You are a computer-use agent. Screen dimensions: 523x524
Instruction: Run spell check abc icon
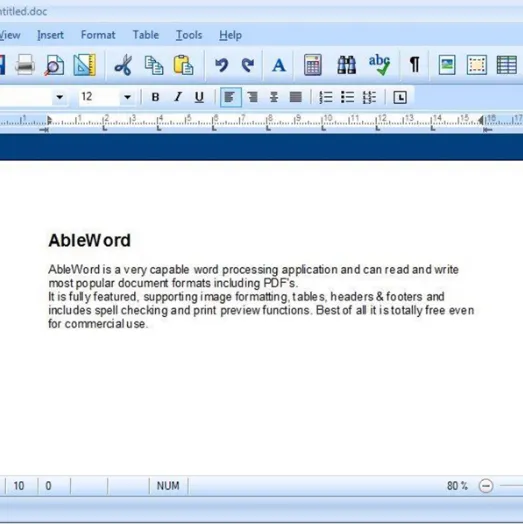click(x=379, y=64)
